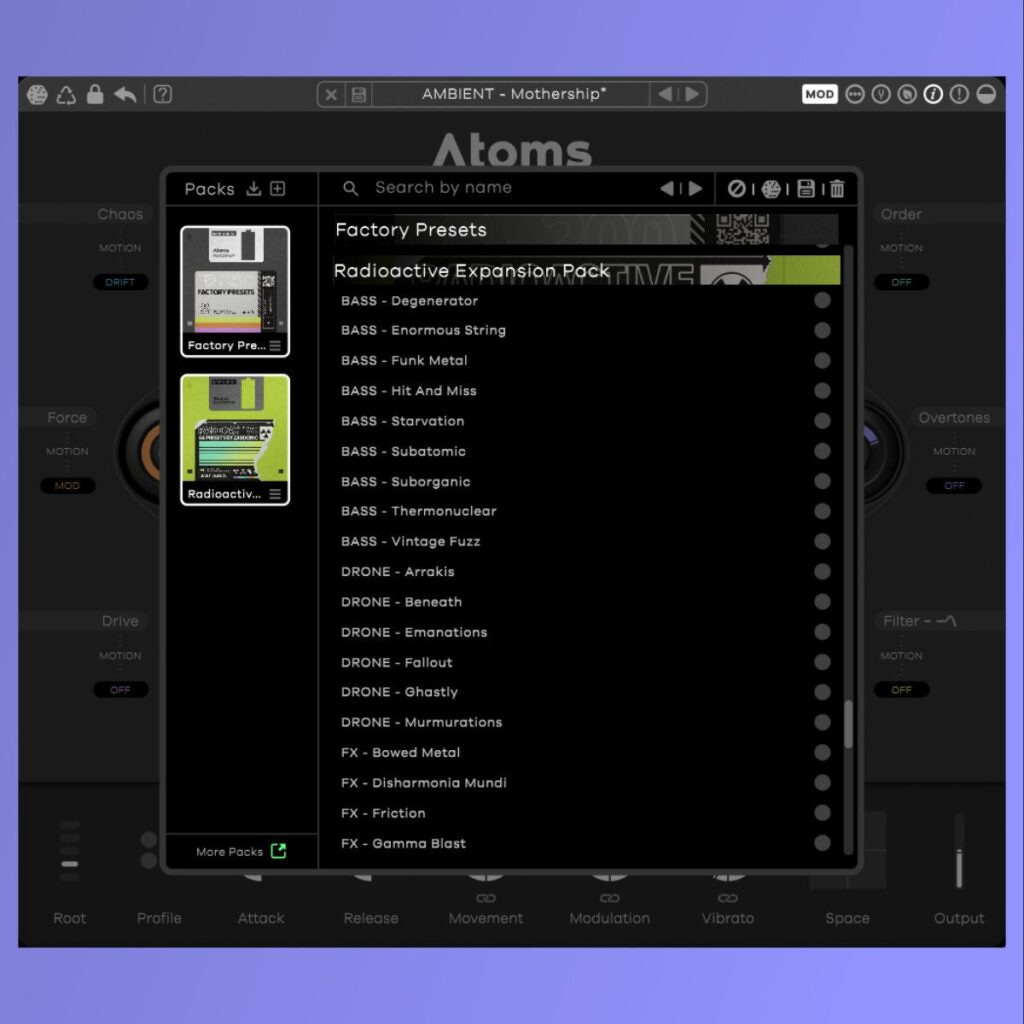Click the circled info 'i' icon
The height and width of the screenshot is (1024, 1024).
933,95
